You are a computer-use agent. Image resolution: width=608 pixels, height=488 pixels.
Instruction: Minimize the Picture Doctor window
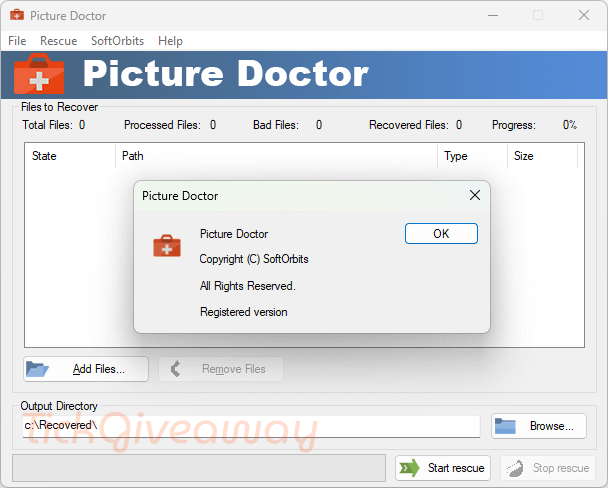tap(493, 16)
